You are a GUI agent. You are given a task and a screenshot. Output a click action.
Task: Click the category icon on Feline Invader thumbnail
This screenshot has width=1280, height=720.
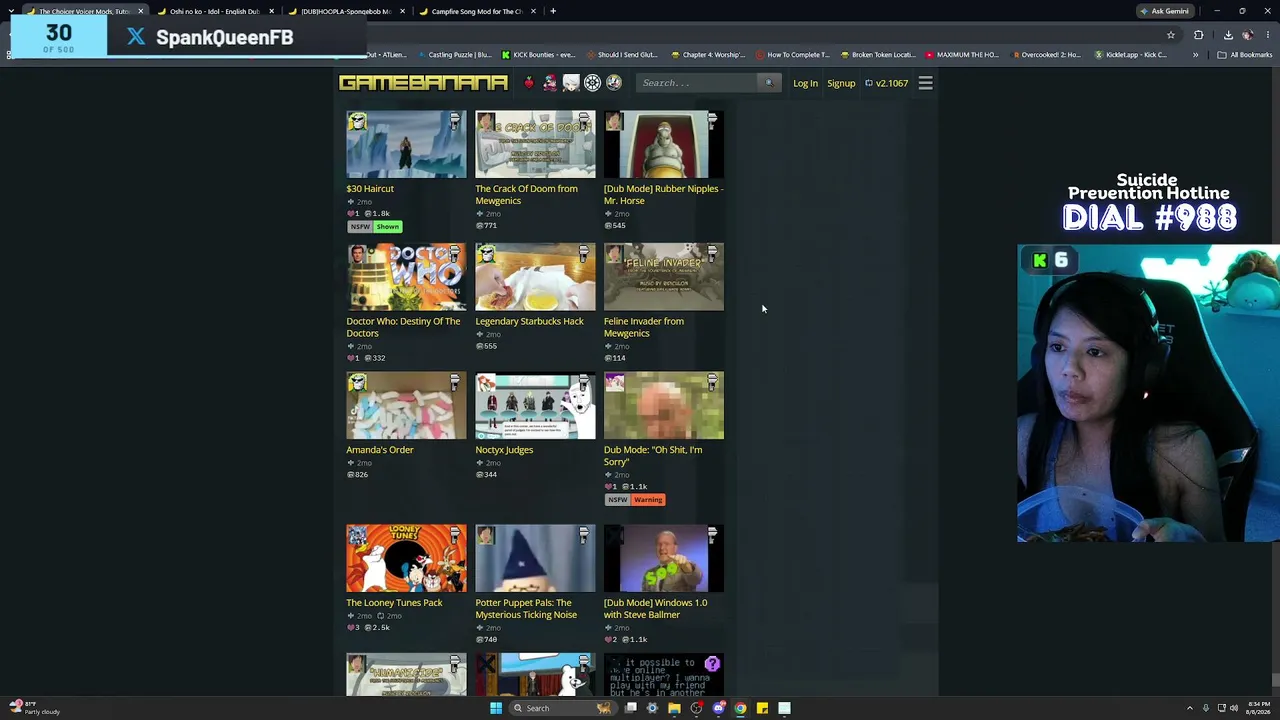[x=713, y=253]
